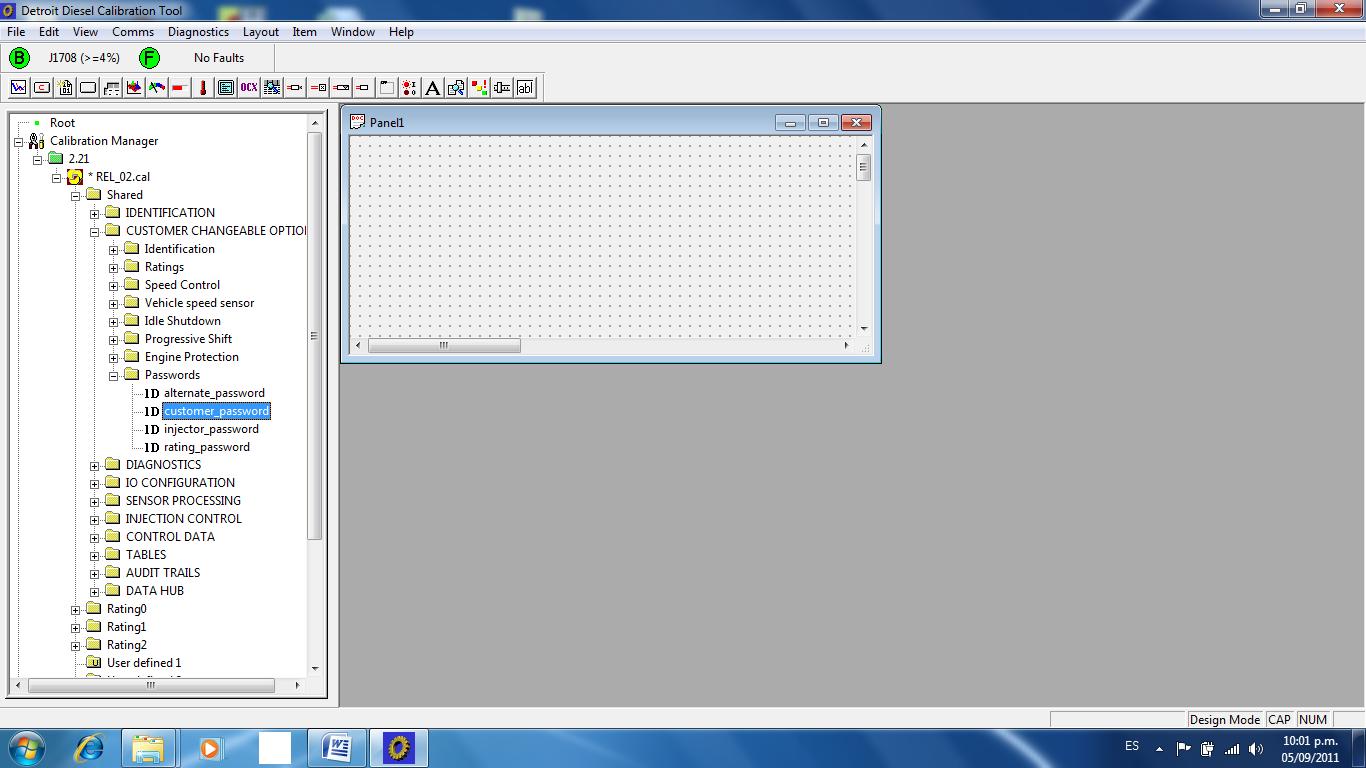The image size is (1366, 768).
Task: Click the tree panel horizontal scrollbar thumb
Action: [x=151, y=686]
